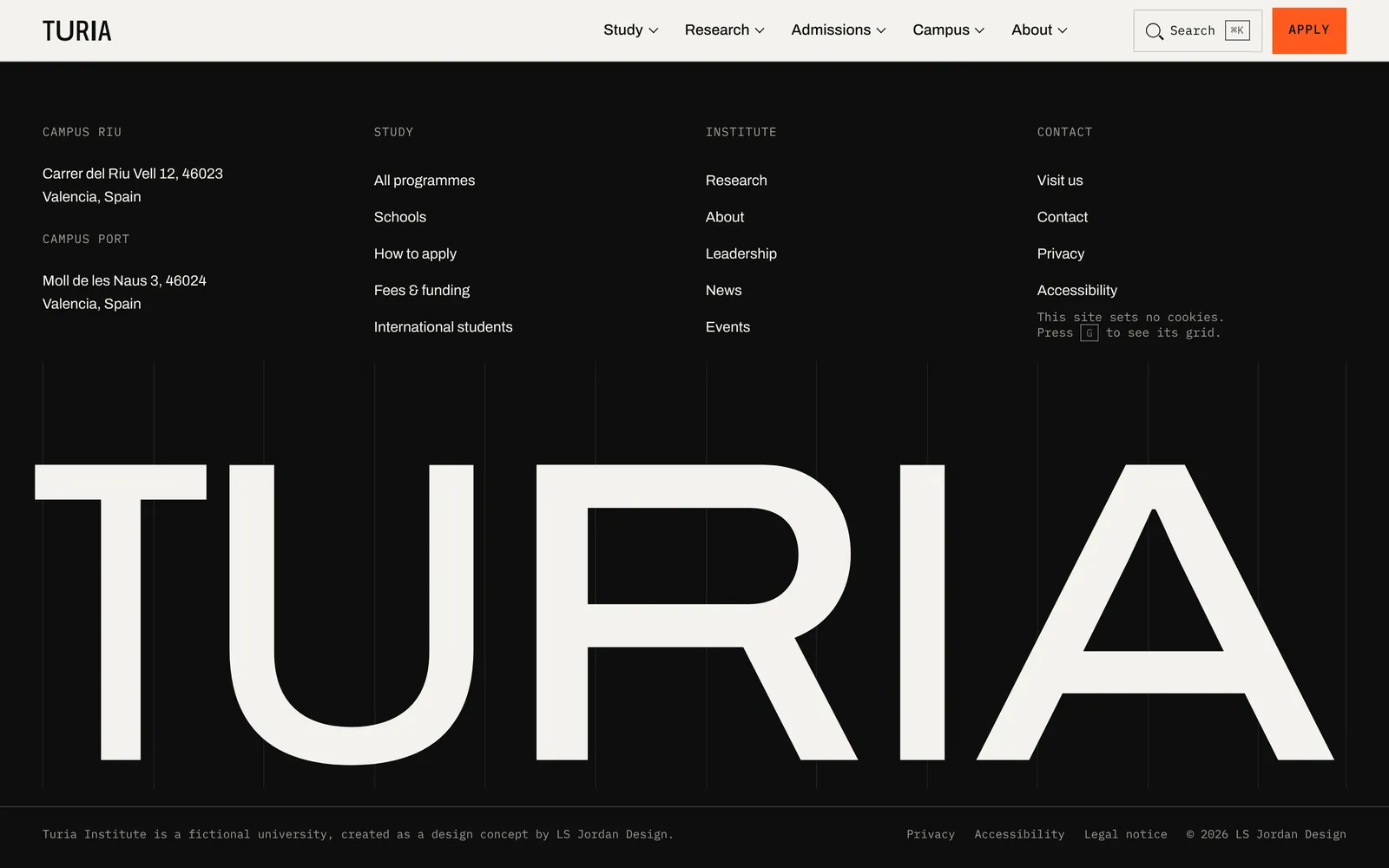The image size is (1389, 868).
Task: Go to the Schools link
Action: pyautogui.click(x=400, y=217)
